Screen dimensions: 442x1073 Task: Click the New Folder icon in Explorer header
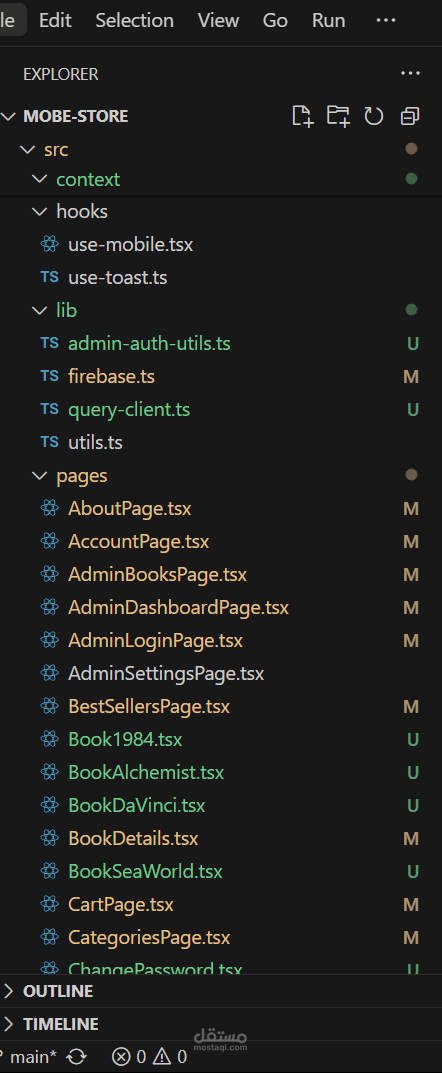(x=338, y=116)
